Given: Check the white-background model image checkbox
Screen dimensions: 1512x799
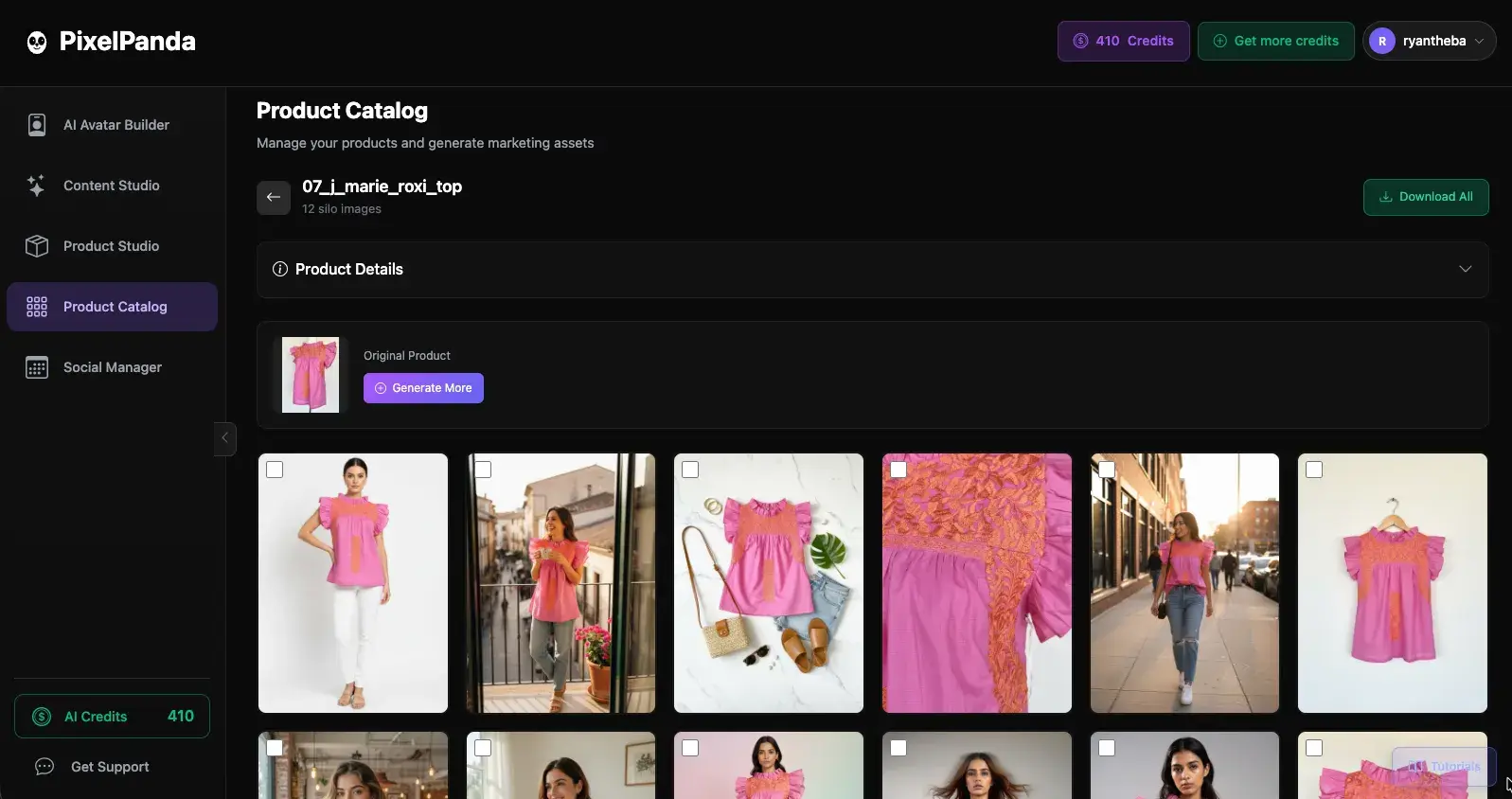Looking at the screenshot, I should pos(275,470).
